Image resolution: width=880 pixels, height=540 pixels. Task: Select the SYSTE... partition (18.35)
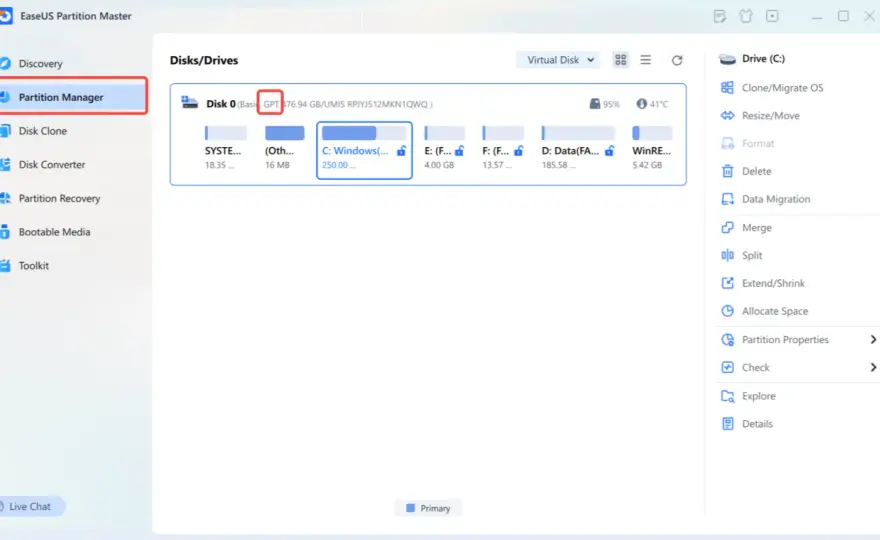[x=224, y=148]
